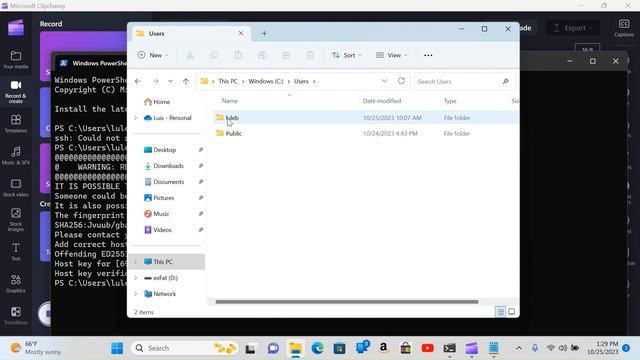Close the Users Explorer tab

(x=241, y=33)
